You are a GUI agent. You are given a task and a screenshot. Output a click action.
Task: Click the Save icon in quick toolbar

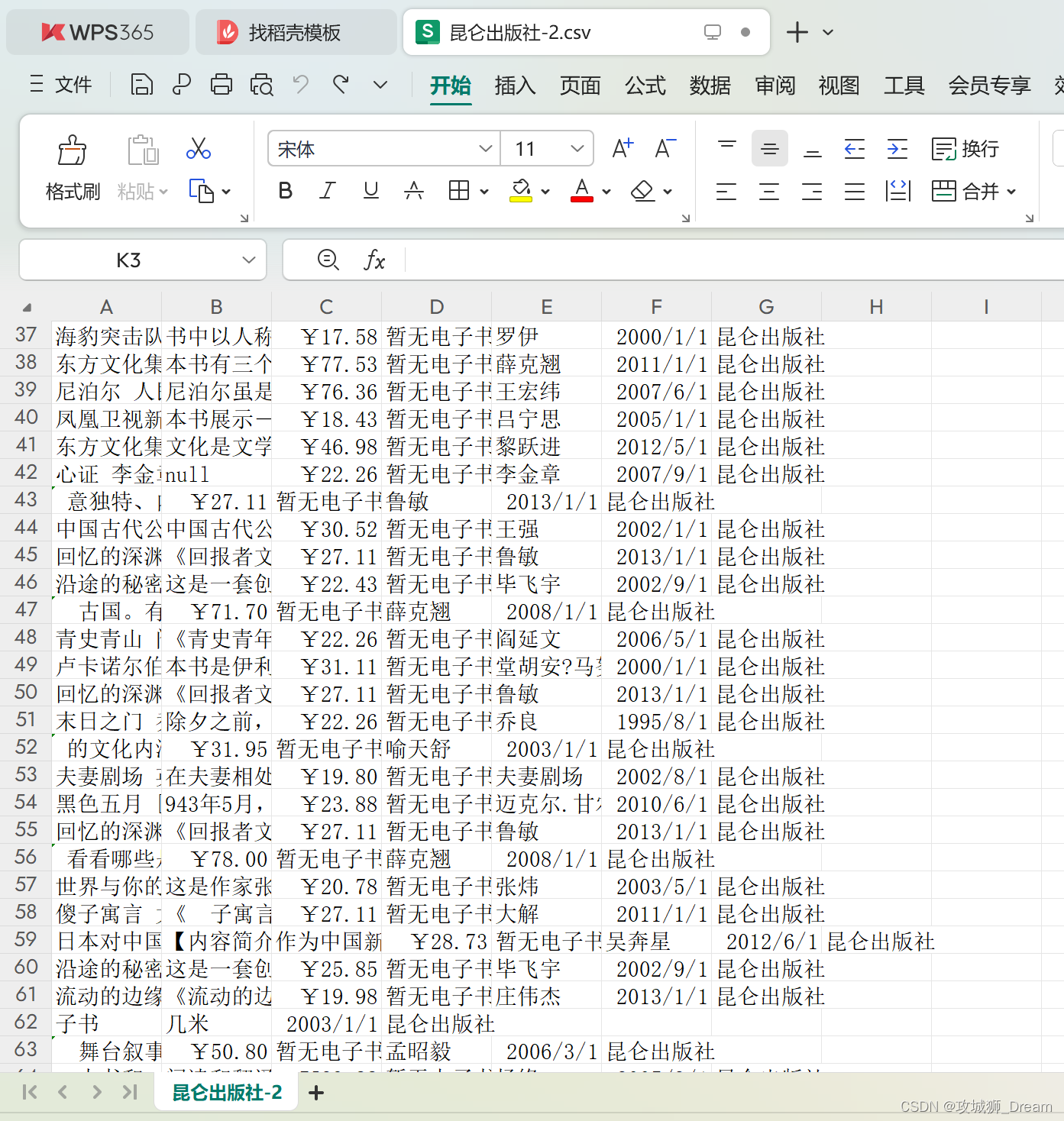click(x=141, y=84)
